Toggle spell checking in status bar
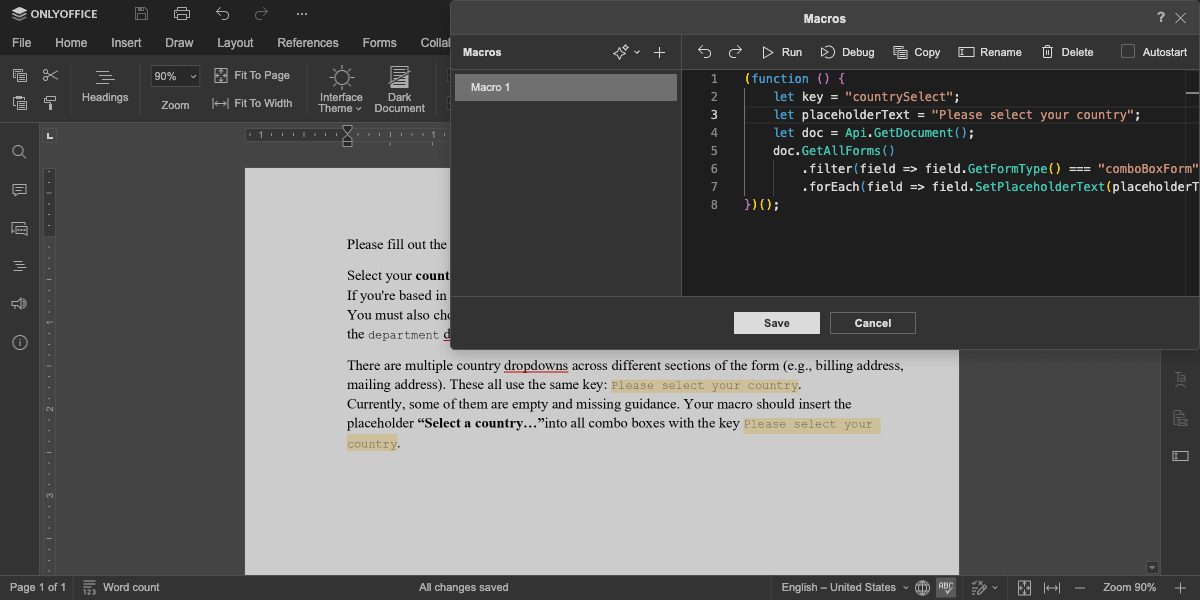1200x600 pixels. pyautogui.click(x=946, y=587)
